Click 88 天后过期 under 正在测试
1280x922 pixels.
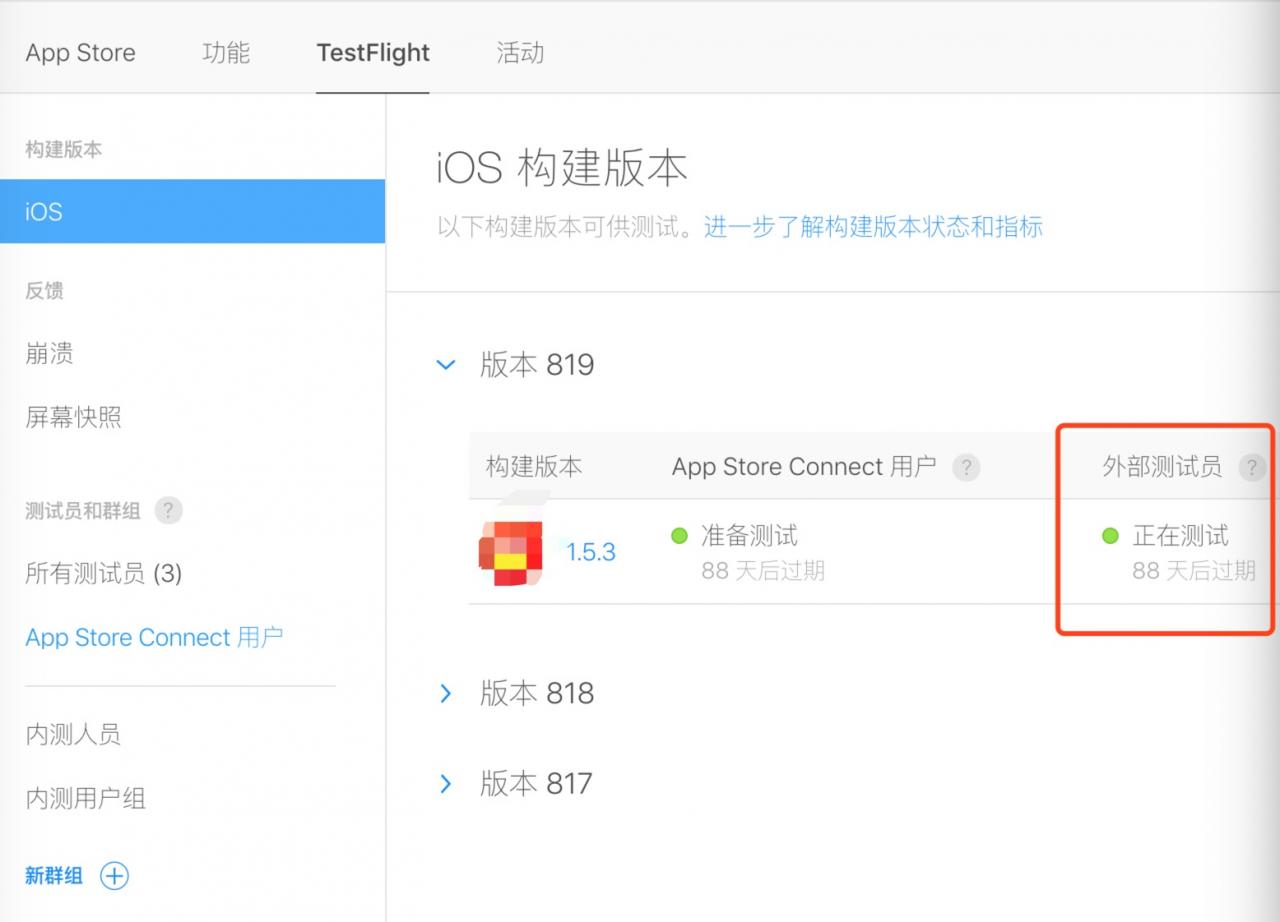(1194, 571)
